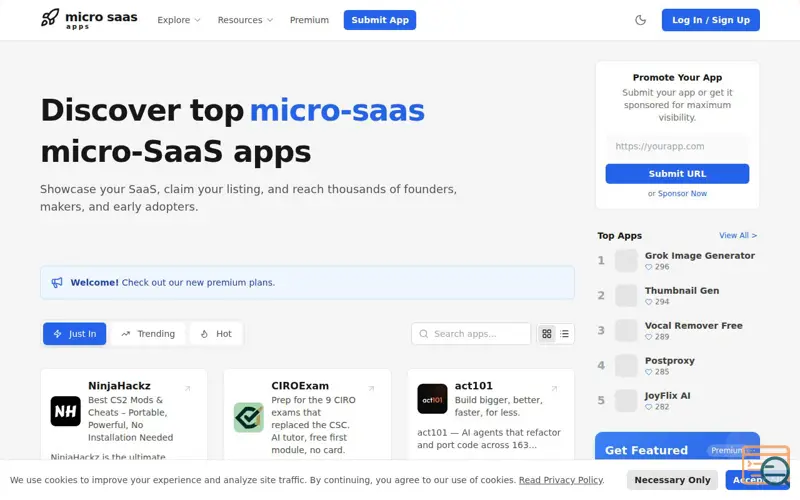The height and width of the screenshot is (500, 800).
Task: Open the Explore dropdown menu
Action: 179,20
